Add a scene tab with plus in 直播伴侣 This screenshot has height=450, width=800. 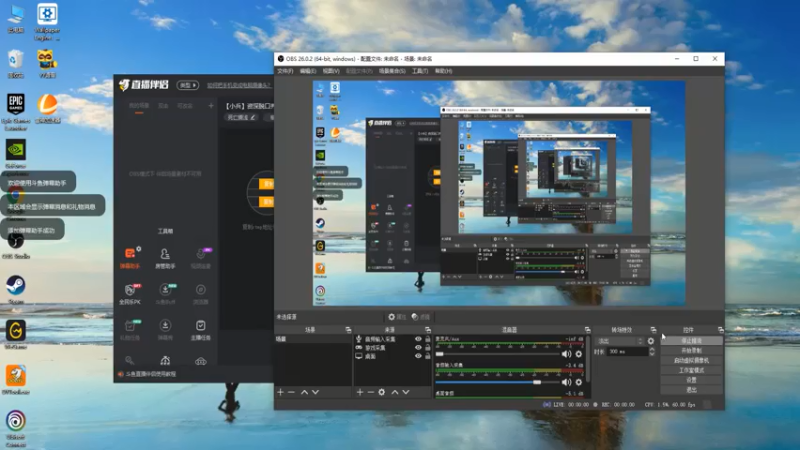(211, 106)
